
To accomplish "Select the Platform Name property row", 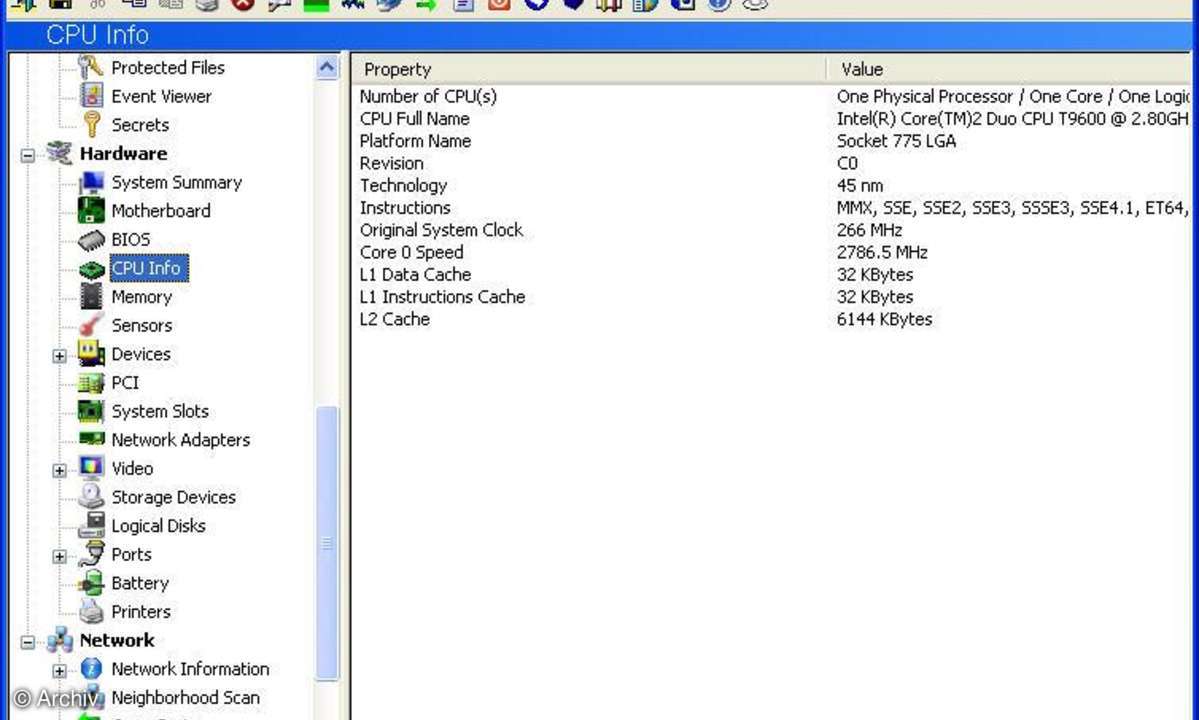I will pos(772,141).
